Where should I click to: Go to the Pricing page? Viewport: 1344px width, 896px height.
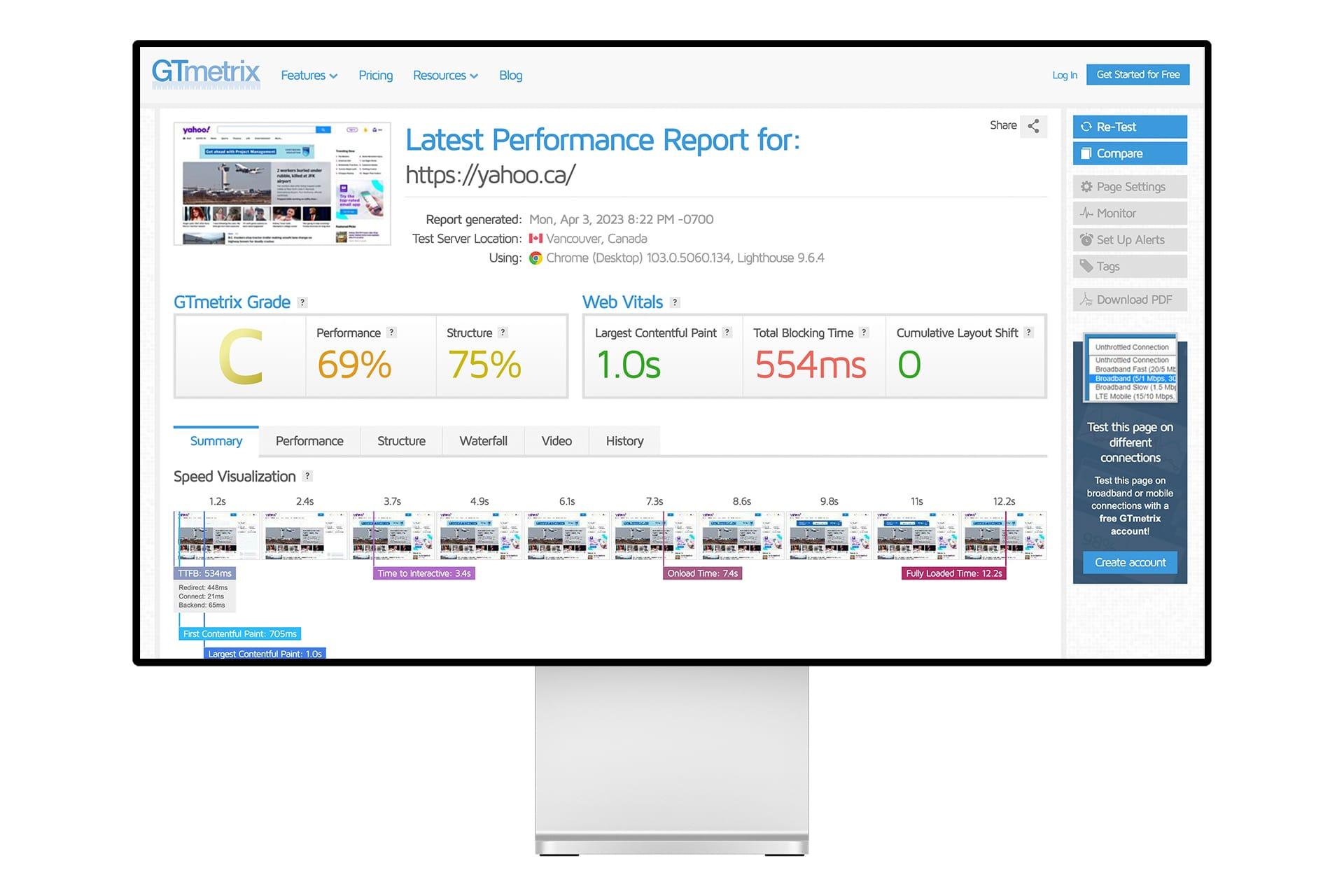[375, 76]
